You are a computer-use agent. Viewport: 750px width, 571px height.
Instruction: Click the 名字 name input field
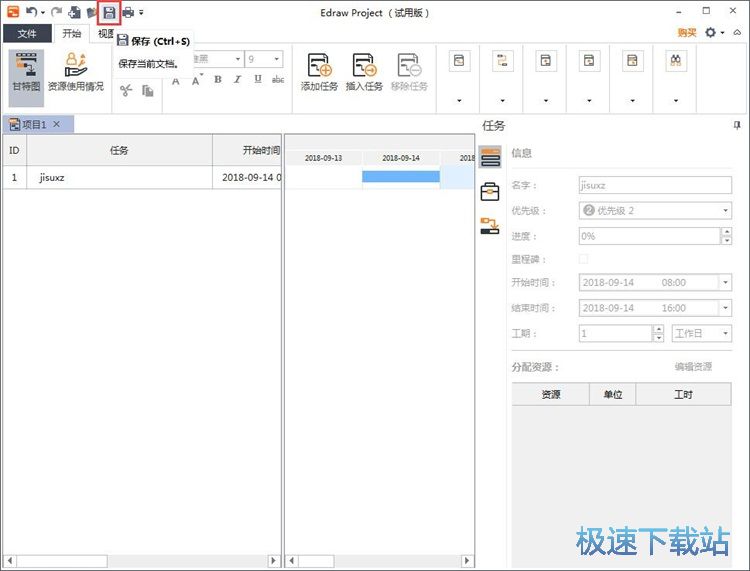[x=654, y=185]
